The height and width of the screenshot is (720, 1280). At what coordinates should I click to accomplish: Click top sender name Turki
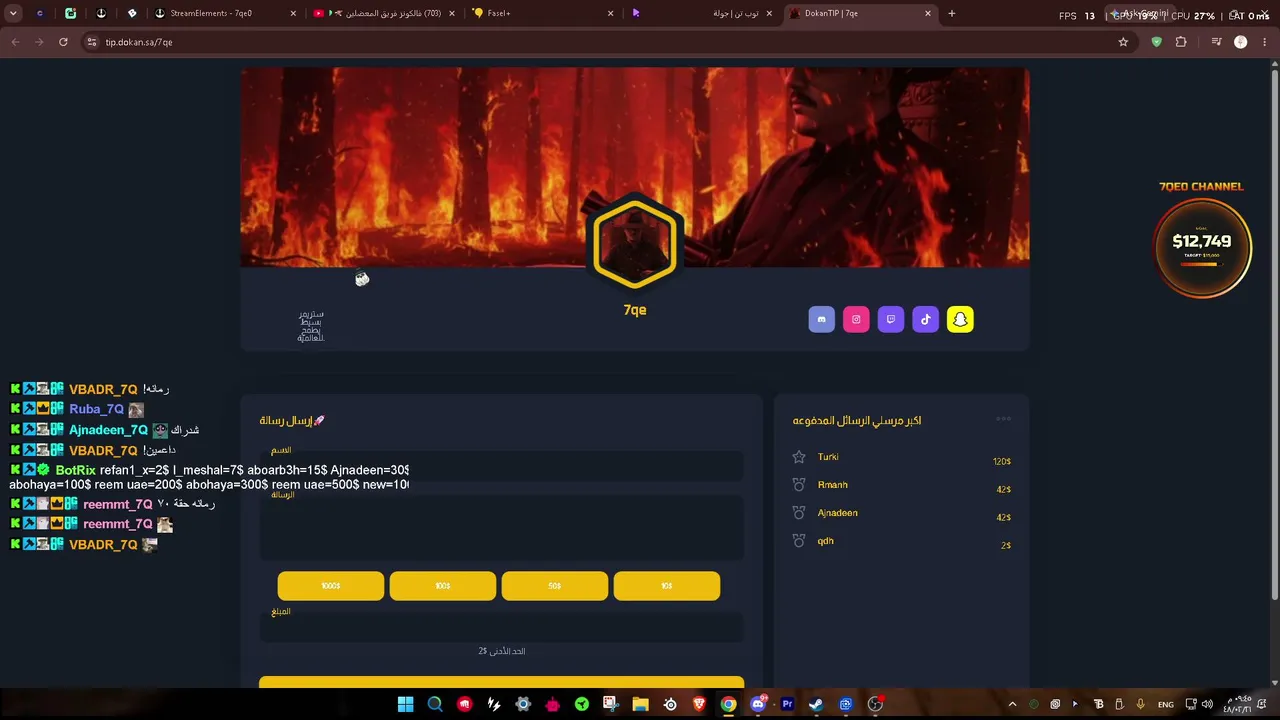pyautogui.click(x=828, y=457)
